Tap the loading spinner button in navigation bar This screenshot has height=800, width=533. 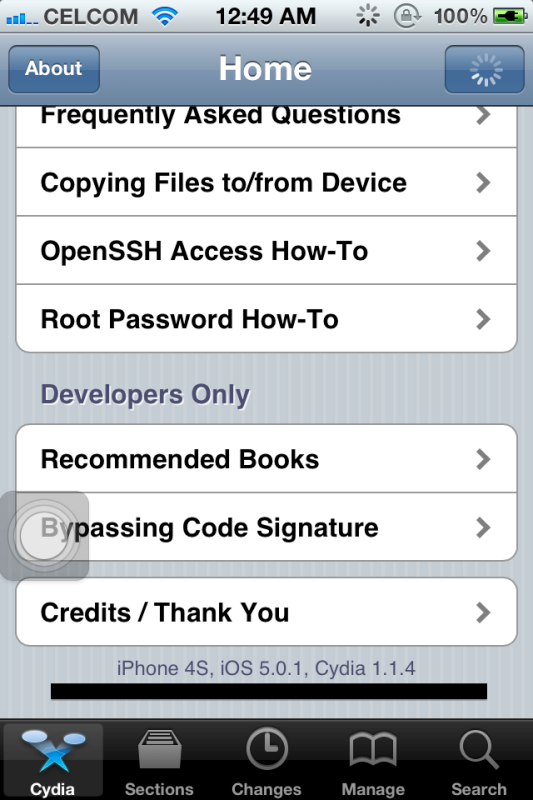point(485,69)
